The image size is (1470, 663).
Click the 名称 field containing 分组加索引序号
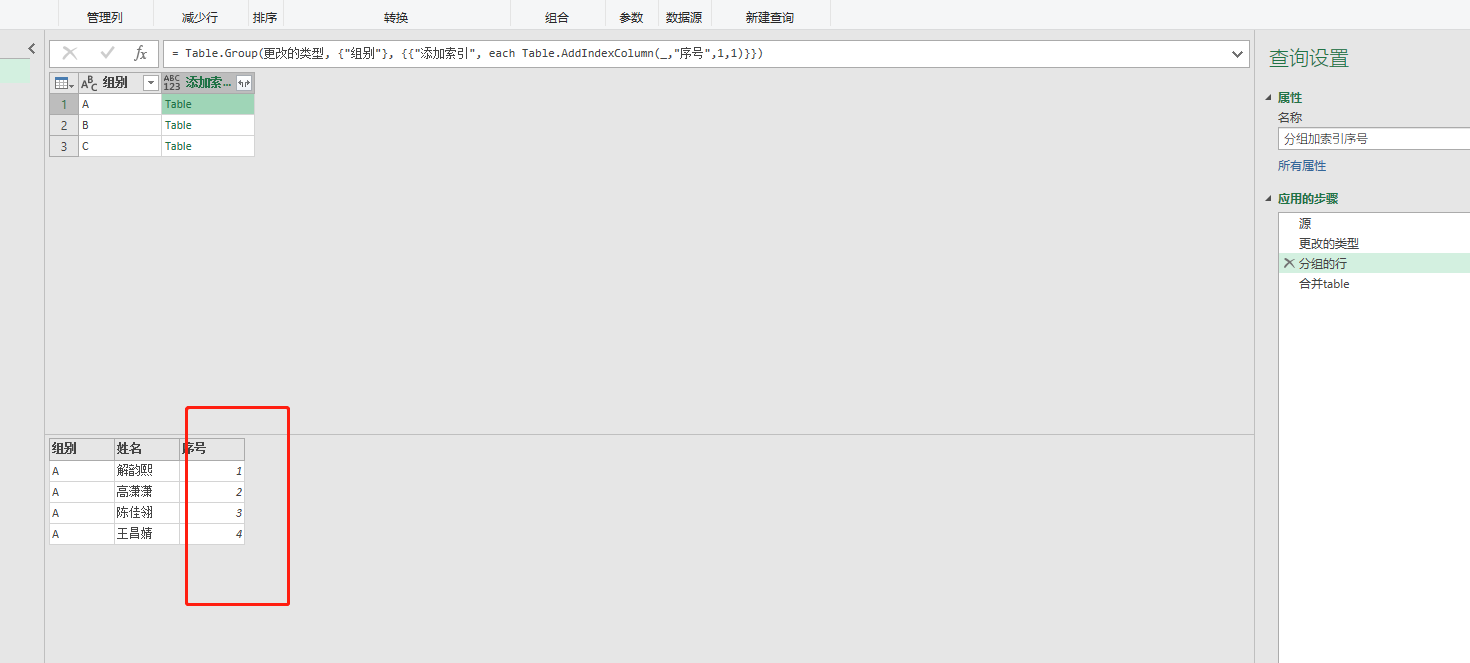1374,139
